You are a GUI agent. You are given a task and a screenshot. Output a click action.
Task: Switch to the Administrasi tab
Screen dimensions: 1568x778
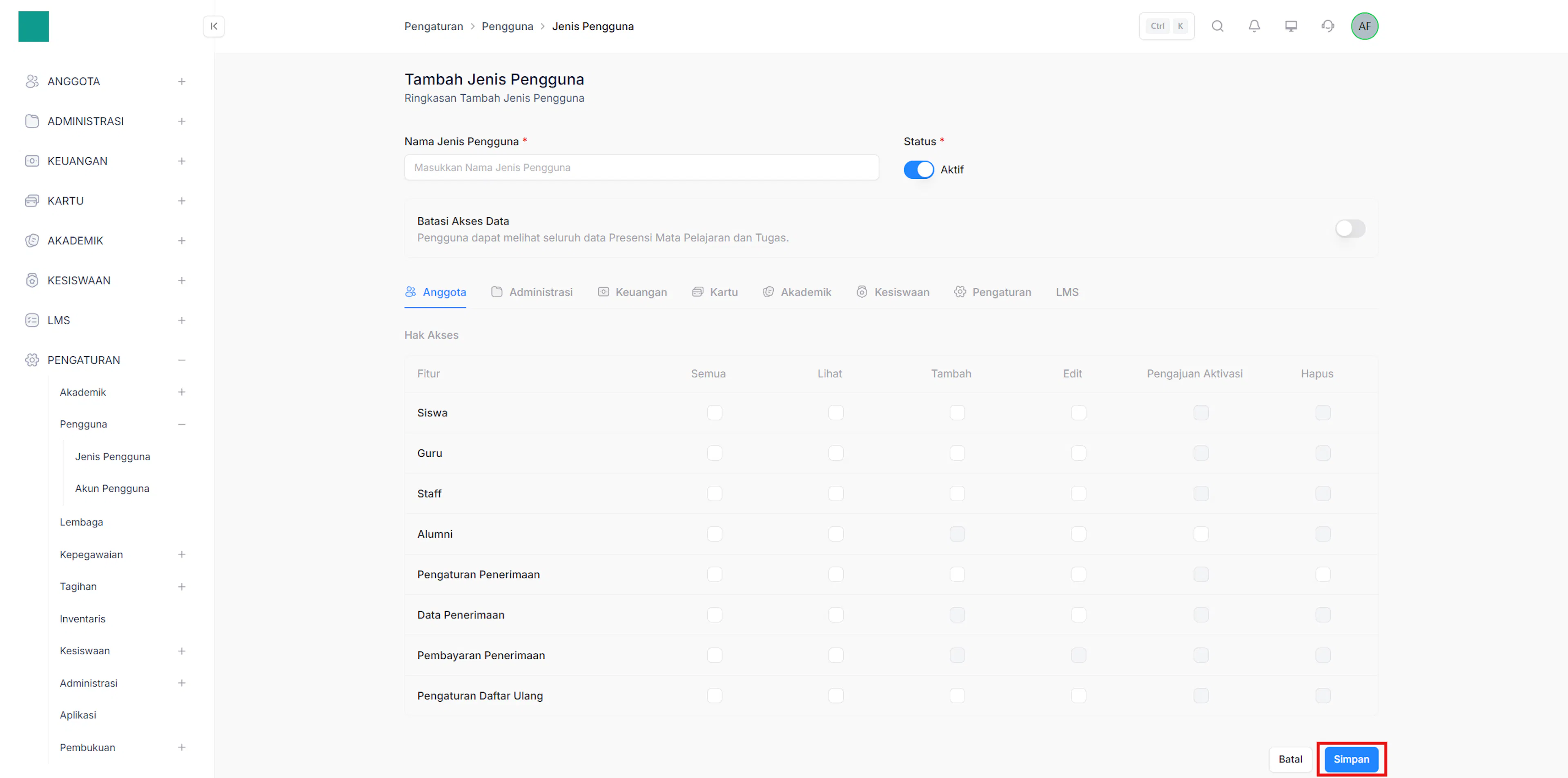coord(531,292)
